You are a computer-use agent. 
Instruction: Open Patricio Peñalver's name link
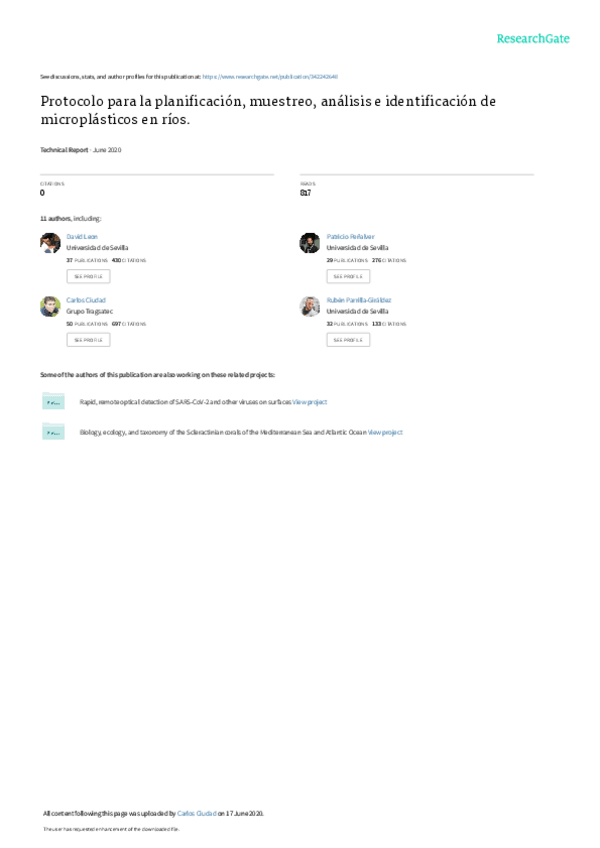click(351, 236)
